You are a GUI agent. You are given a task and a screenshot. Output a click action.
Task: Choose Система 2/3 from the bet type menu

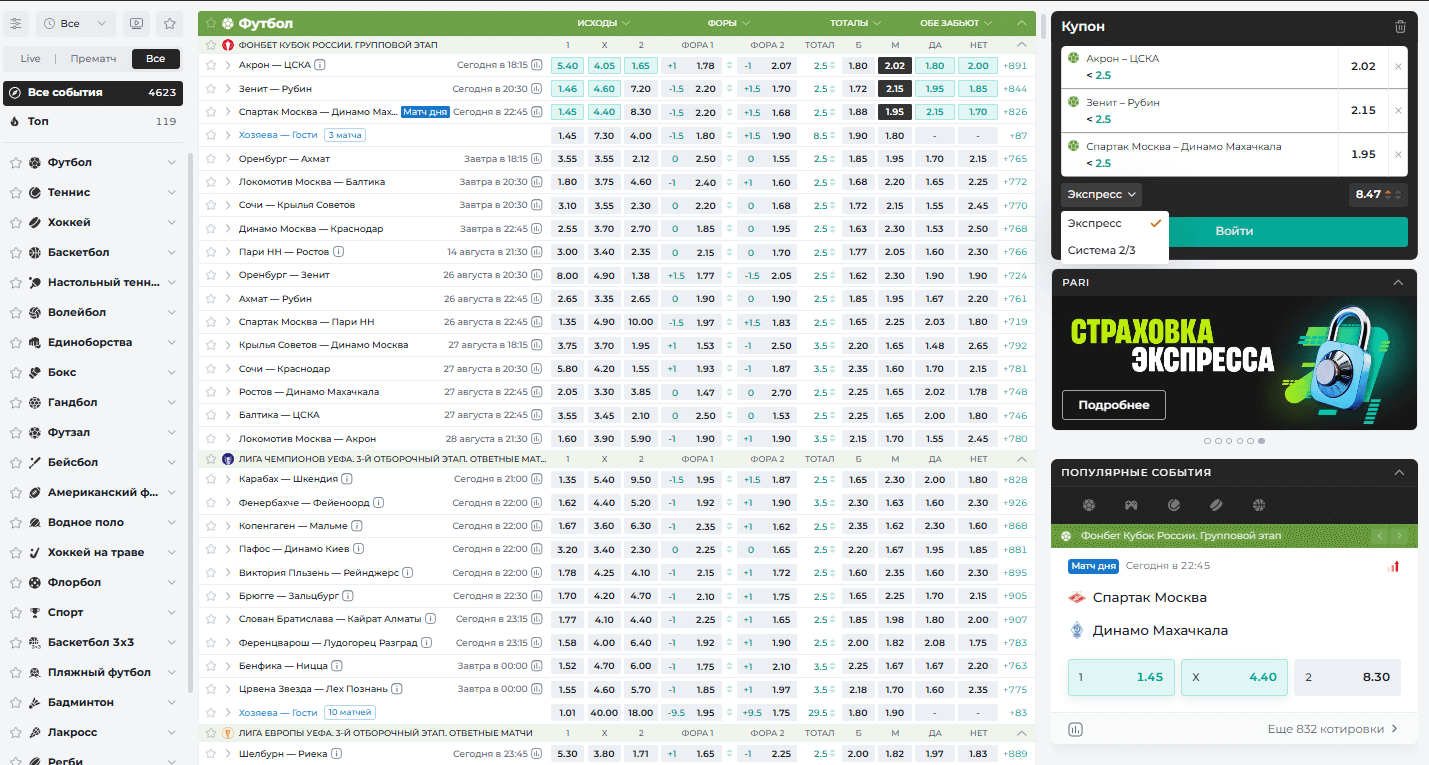[1101, 250]
